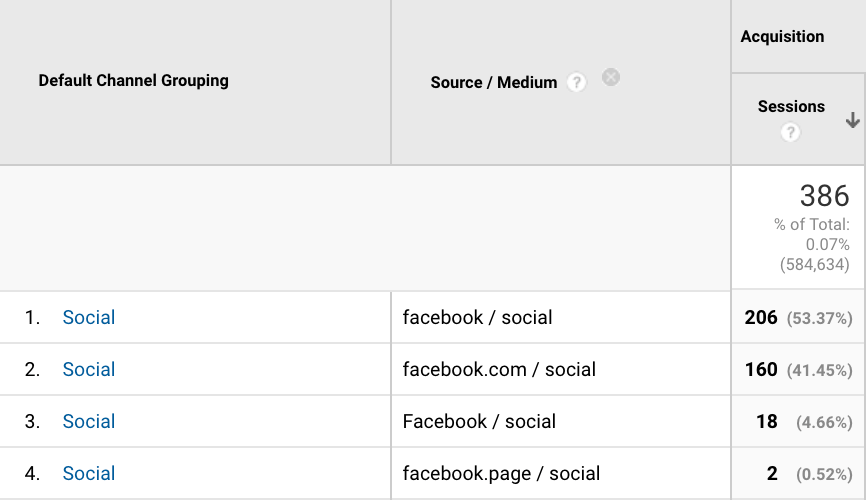Select the "facebook.page / social" source cell
866x502 pixels.
[x=501, y=474]
